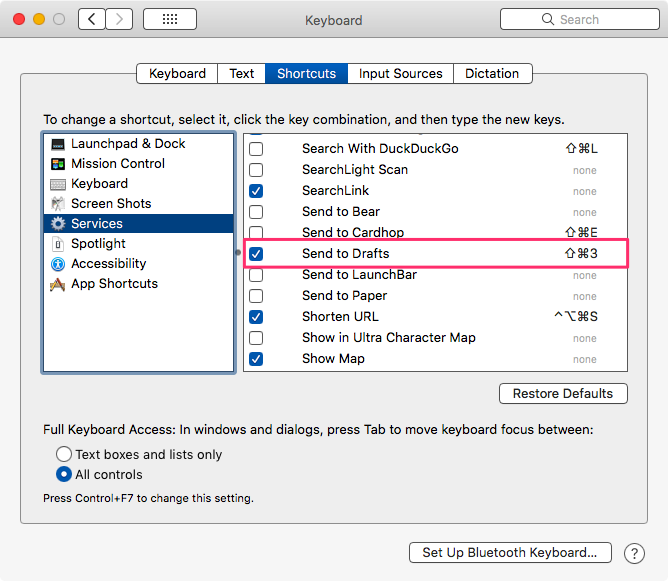Enable SearchLight Scan checkbox

click(256, 170)
